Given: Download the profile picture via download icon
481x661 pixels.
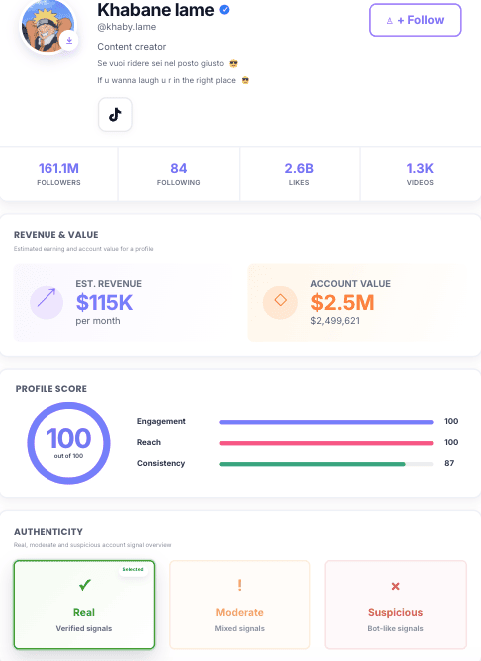Looking at the screenshot, I should 69,41.
